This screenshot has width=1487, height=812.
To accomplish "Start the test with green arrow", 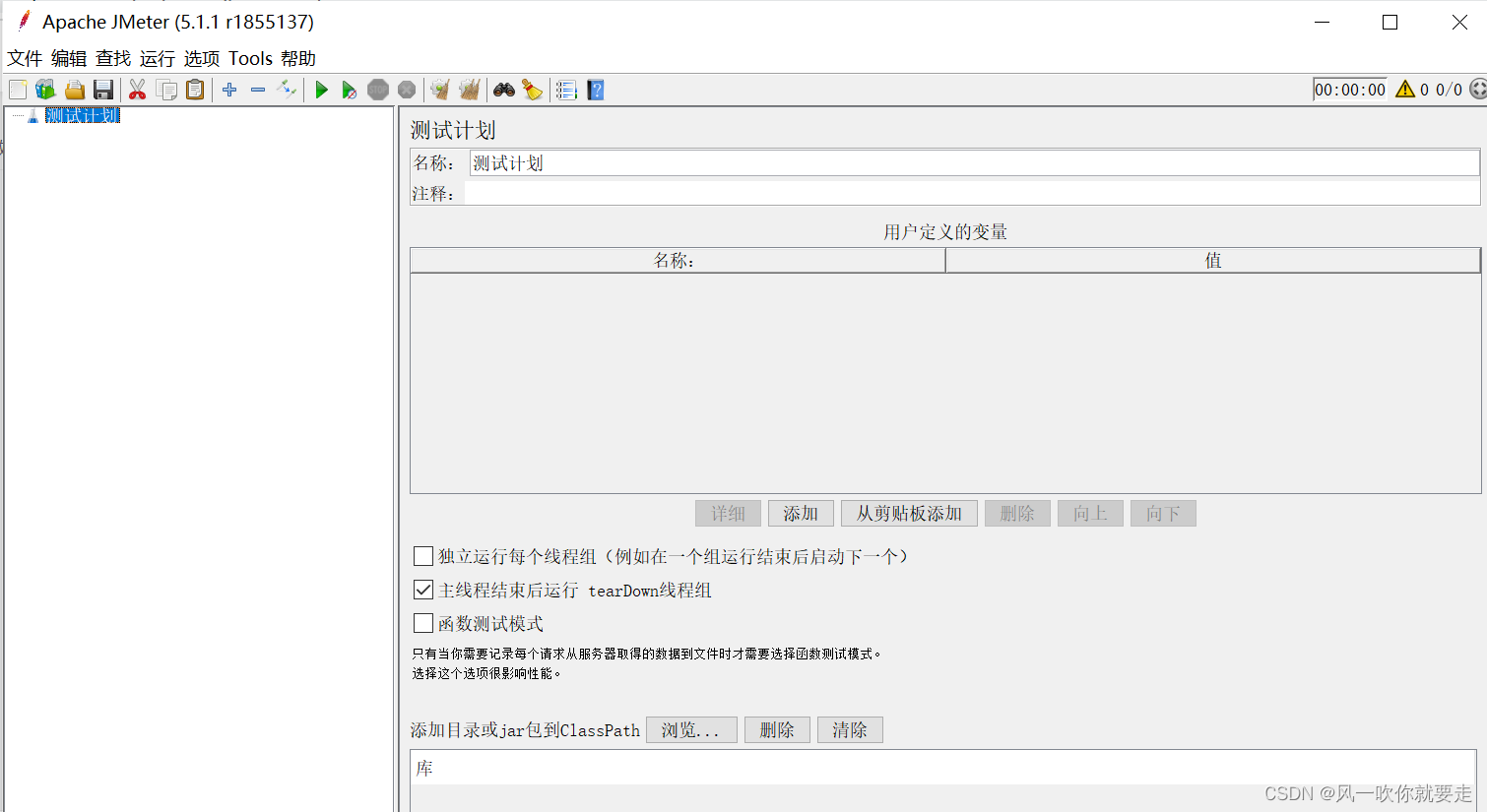I will click(321, 90).
